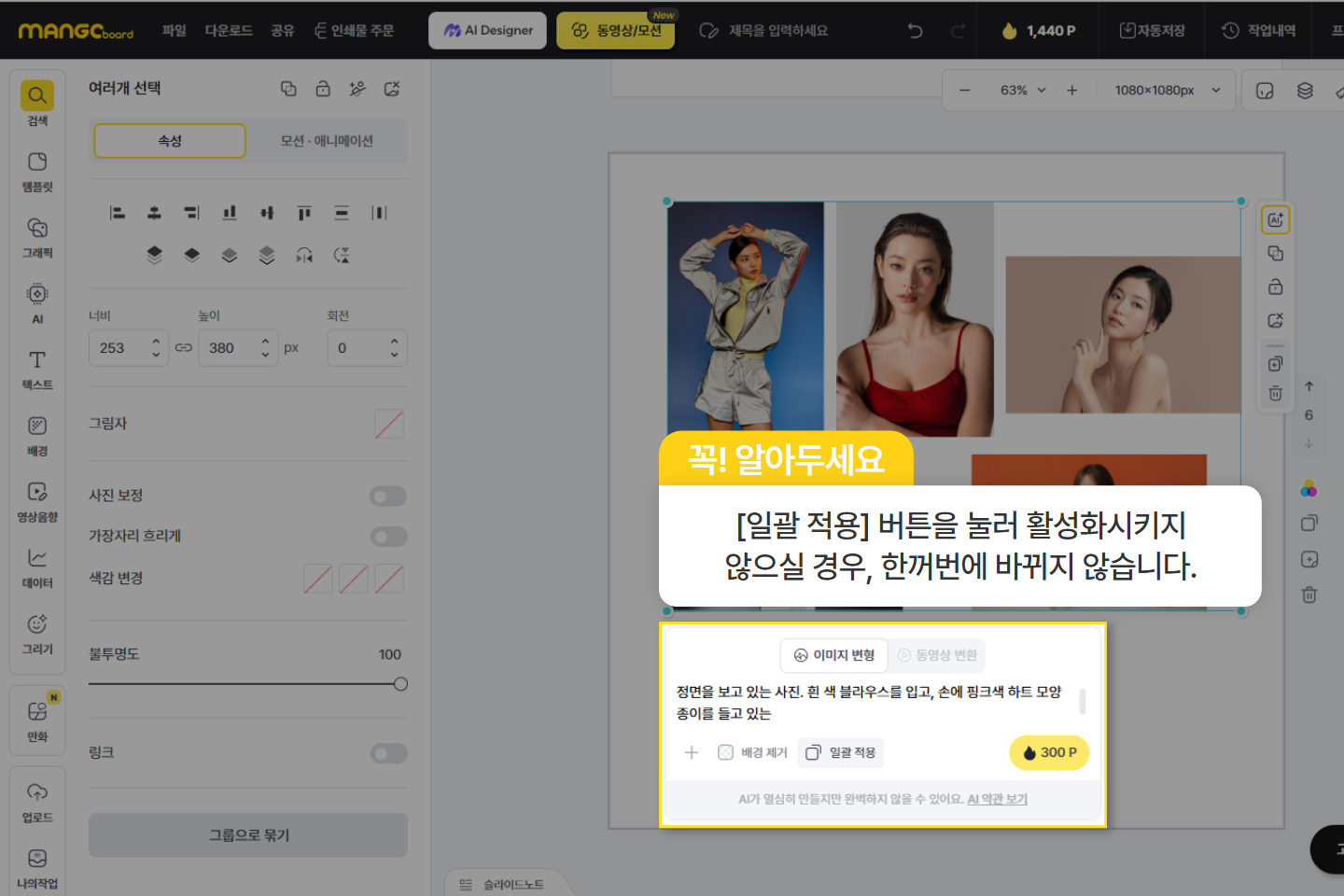Toggle the 가장자리 흐리게 switch
The width and height of the screenshot is (1344, 896).
click(388, 537)
